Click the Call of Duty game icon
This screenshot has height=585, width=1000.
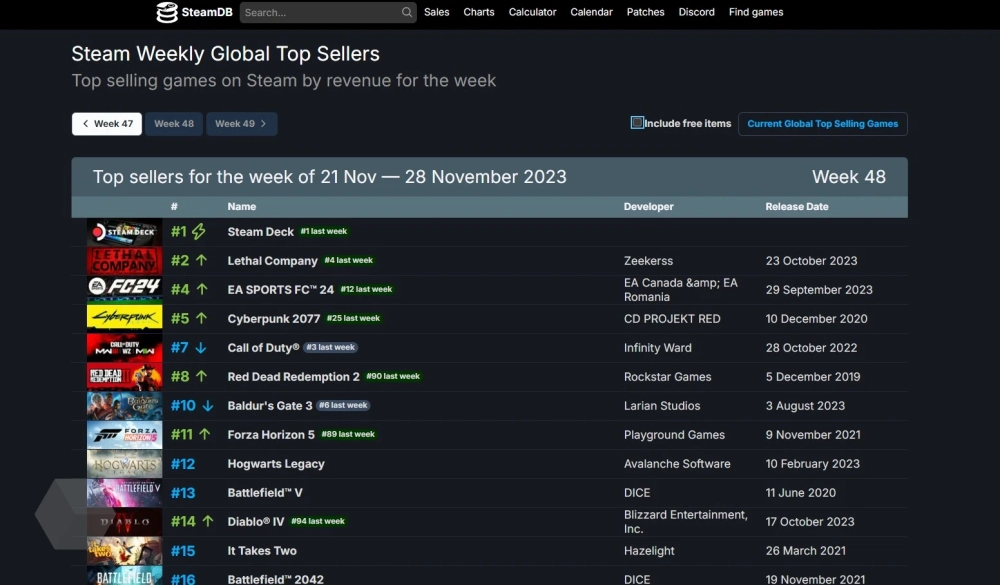(124, 348)
